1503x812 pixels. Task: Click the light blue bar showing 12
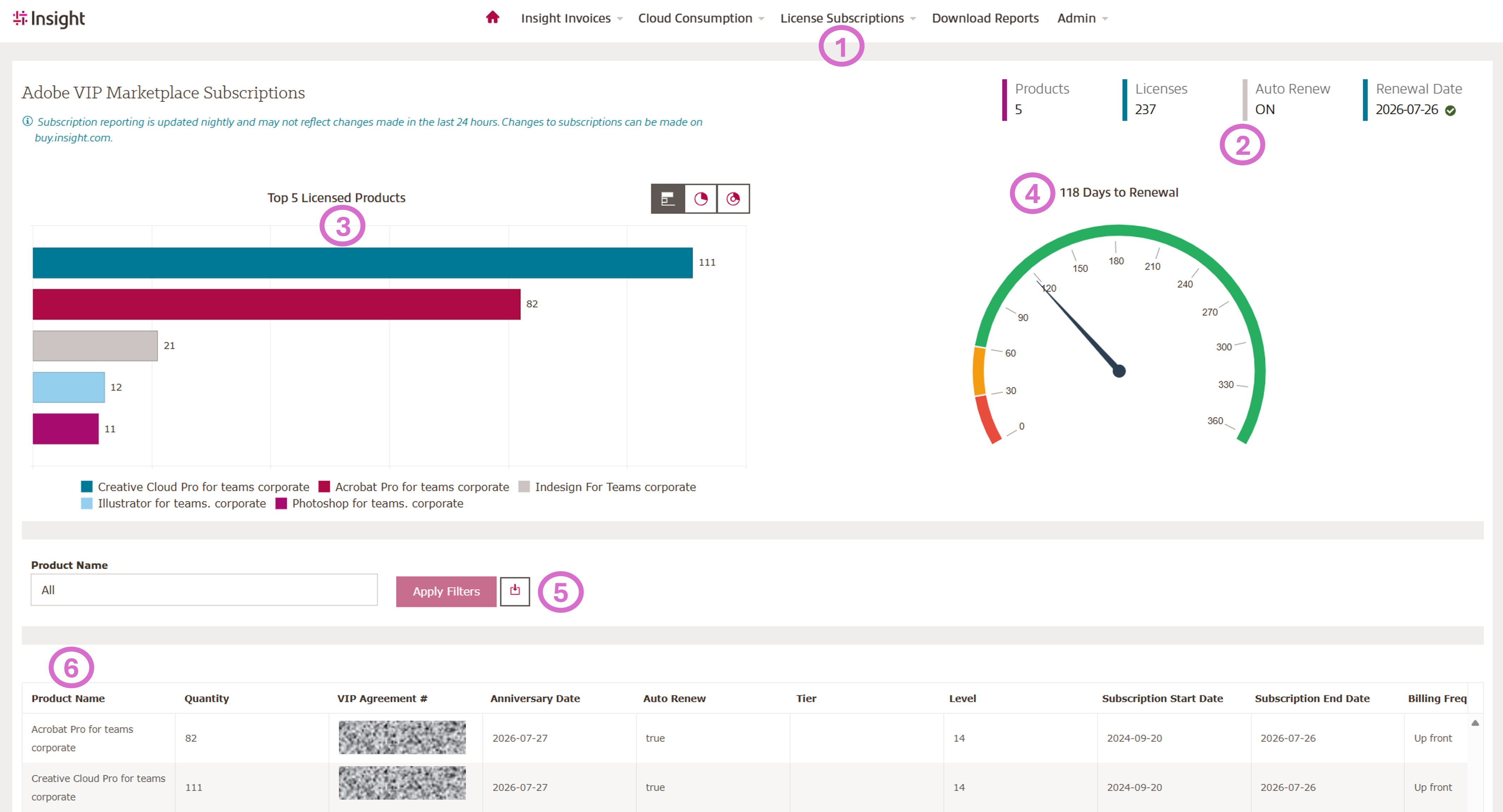[69, 387]
